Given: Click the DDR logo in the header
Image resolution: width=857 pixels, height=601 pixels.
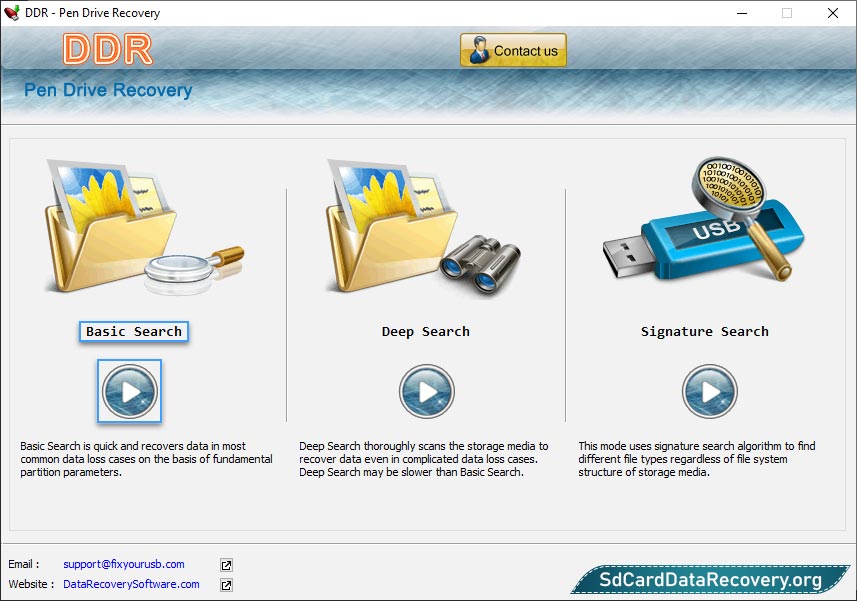Looking at the screenshot, I should (x=107, y=50).
